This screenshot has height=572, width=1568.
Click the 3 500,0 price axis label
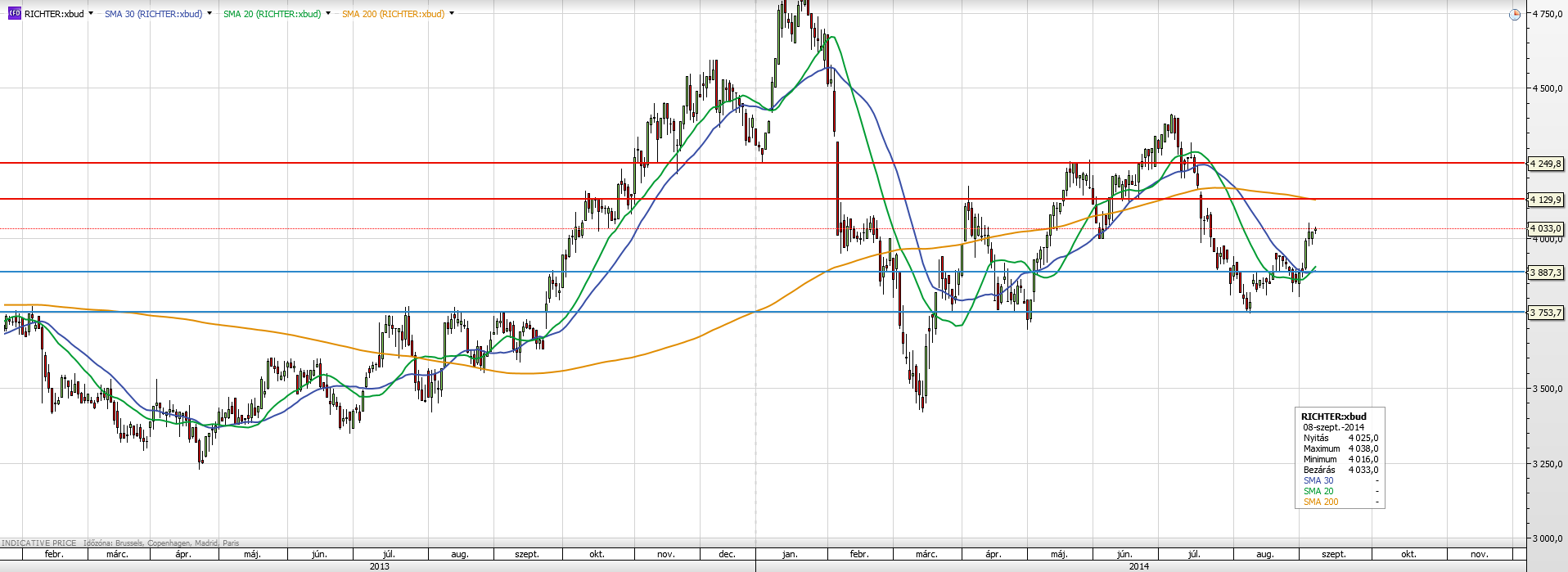(1548, 389)
